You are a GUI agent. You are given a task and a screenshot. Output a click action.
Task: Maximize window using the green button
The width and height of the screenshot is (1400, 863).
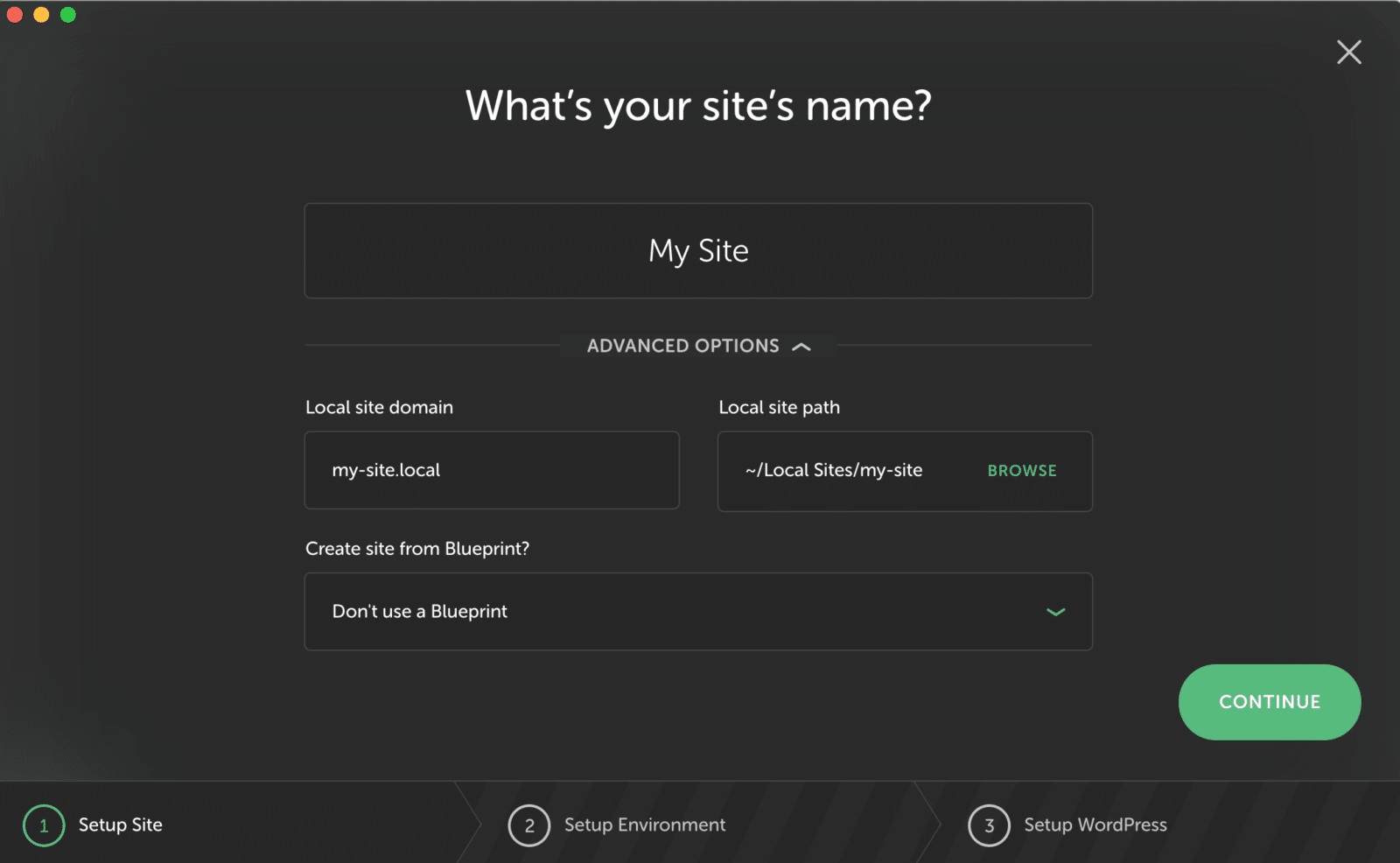[x=68, y=15]
